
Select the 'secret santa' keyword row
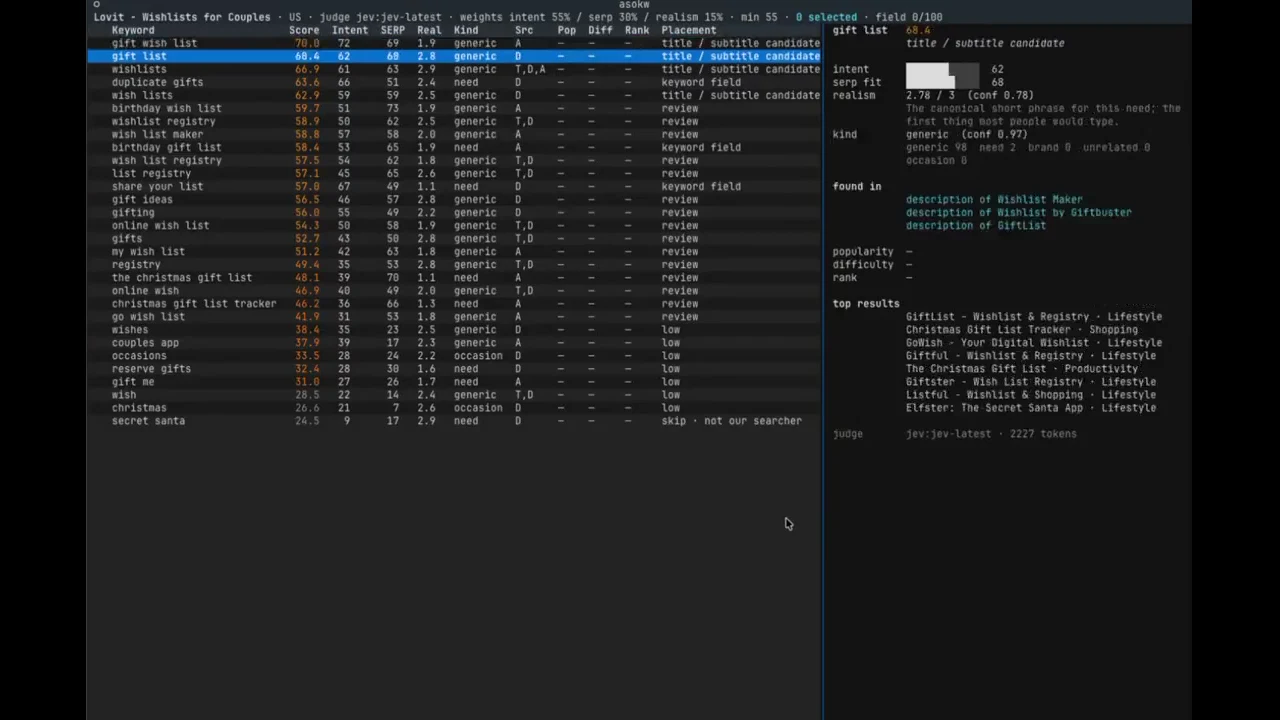tap(454, 420)
